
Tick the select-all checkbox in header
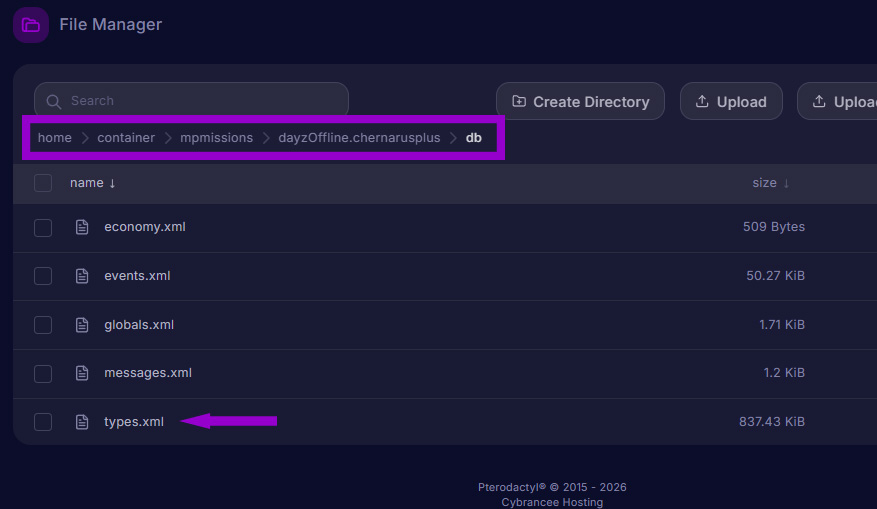43,183
